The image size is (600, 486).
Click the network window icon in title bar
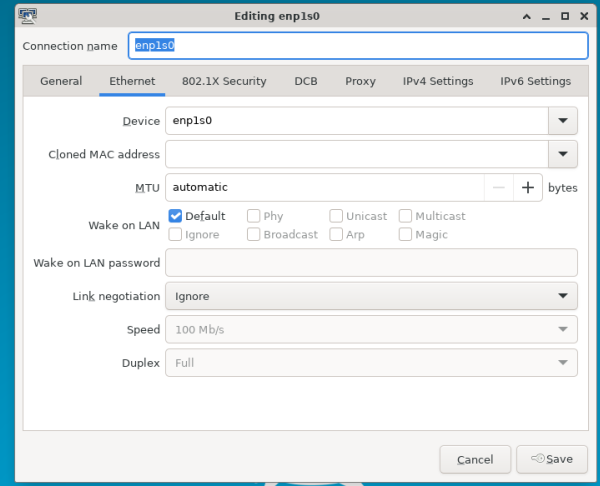tap(16, 16)
